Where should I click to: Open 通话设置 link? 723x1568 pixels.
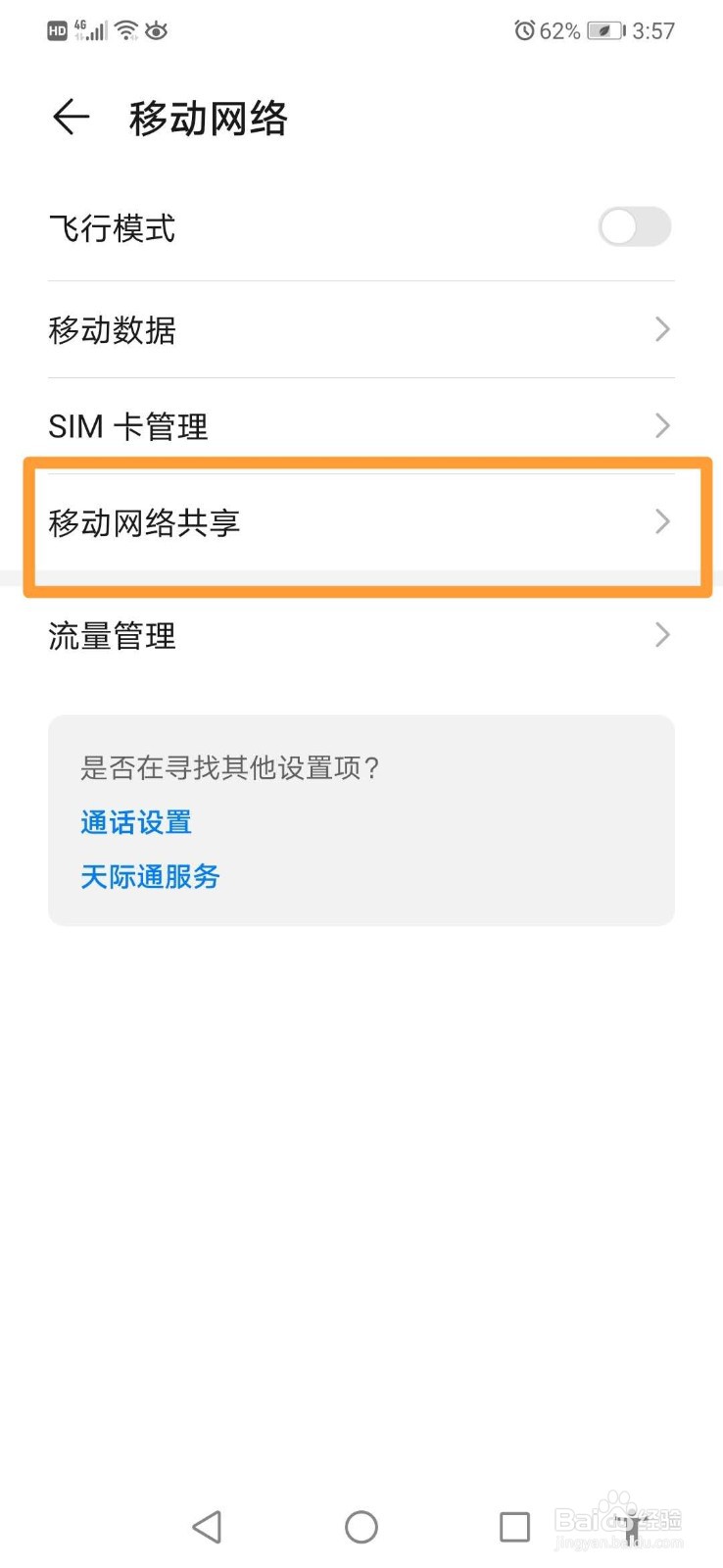click(x=135, y=823)
